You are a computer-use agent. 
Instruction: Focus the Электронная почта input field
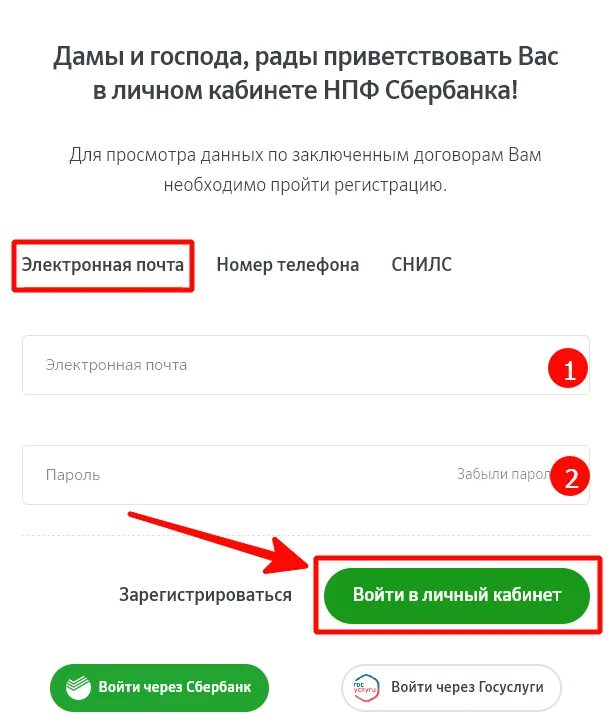(x=306, y=365)
